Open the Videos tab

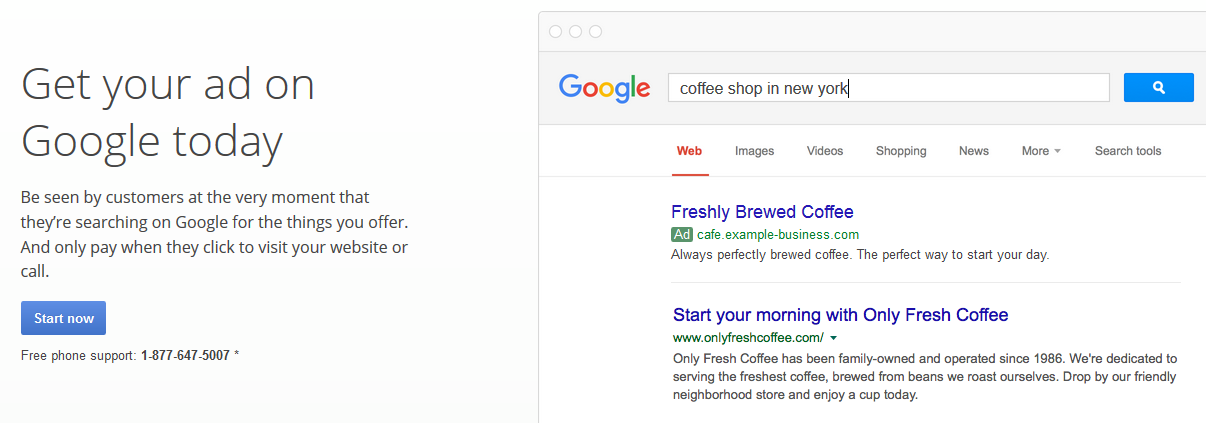(825, 151)
